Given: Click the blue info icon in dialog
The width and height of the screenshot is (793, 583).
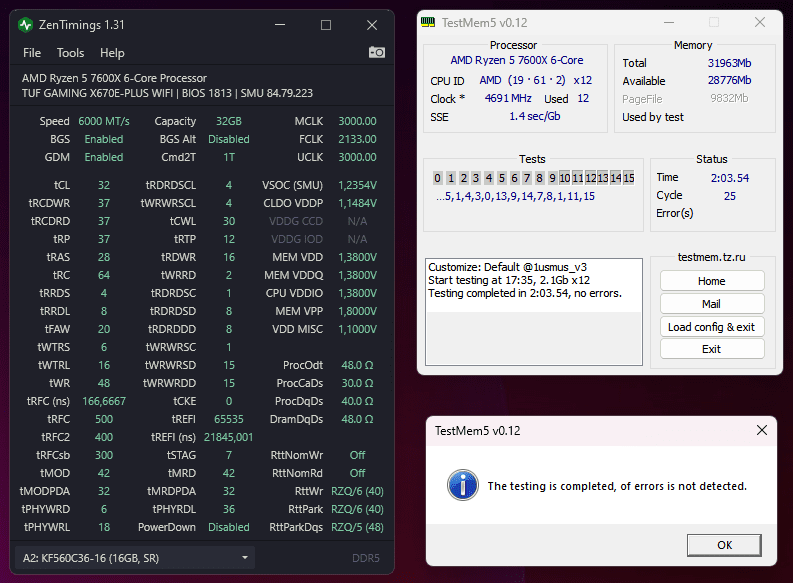Looking at the screenshot, I should point(462,485).
